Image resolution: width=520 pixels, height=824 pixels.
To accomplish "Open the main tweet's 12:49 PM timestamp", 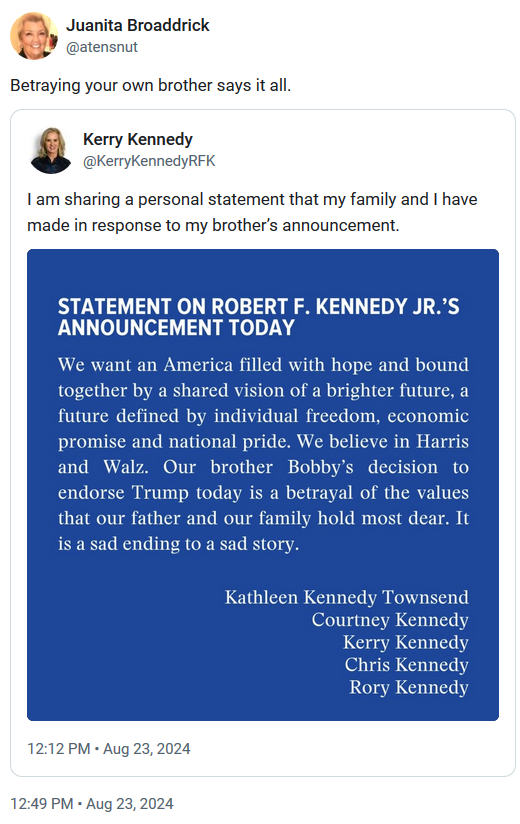I will point(92,804).
